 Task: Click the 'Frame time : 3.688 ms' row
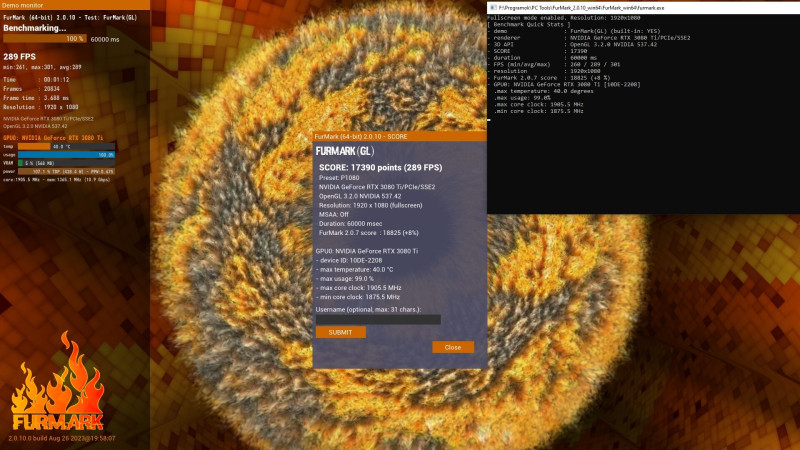[36, 98]
